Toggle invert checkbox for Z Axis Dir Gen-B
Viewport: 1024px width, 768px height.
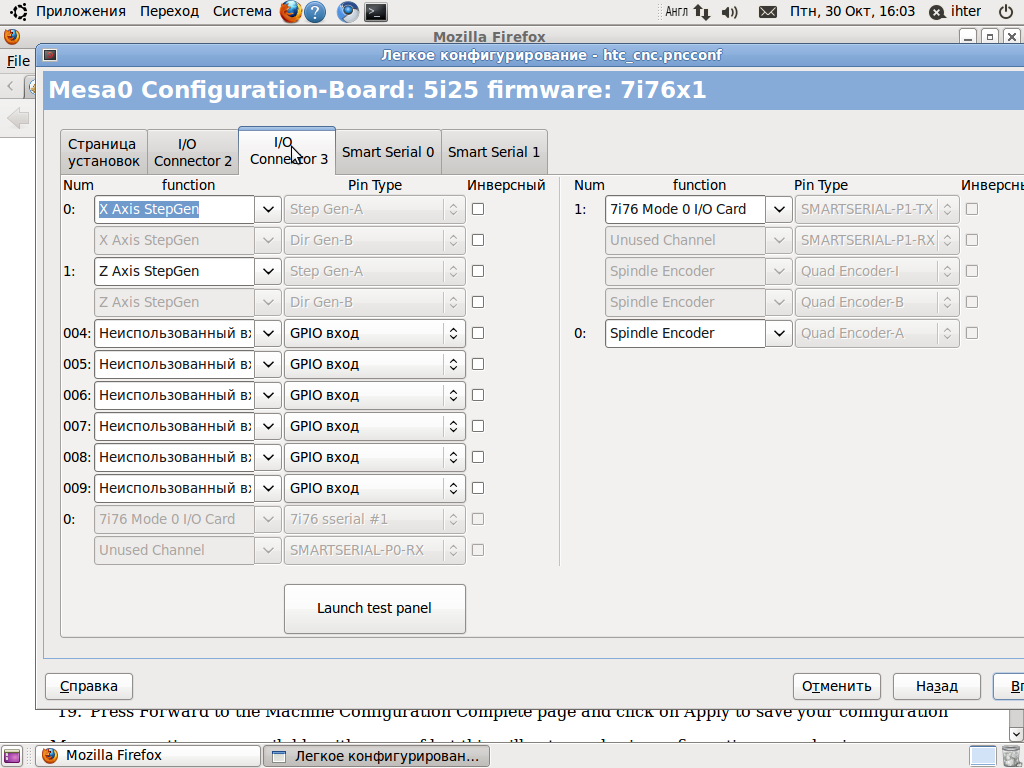[x=478, y=302]
